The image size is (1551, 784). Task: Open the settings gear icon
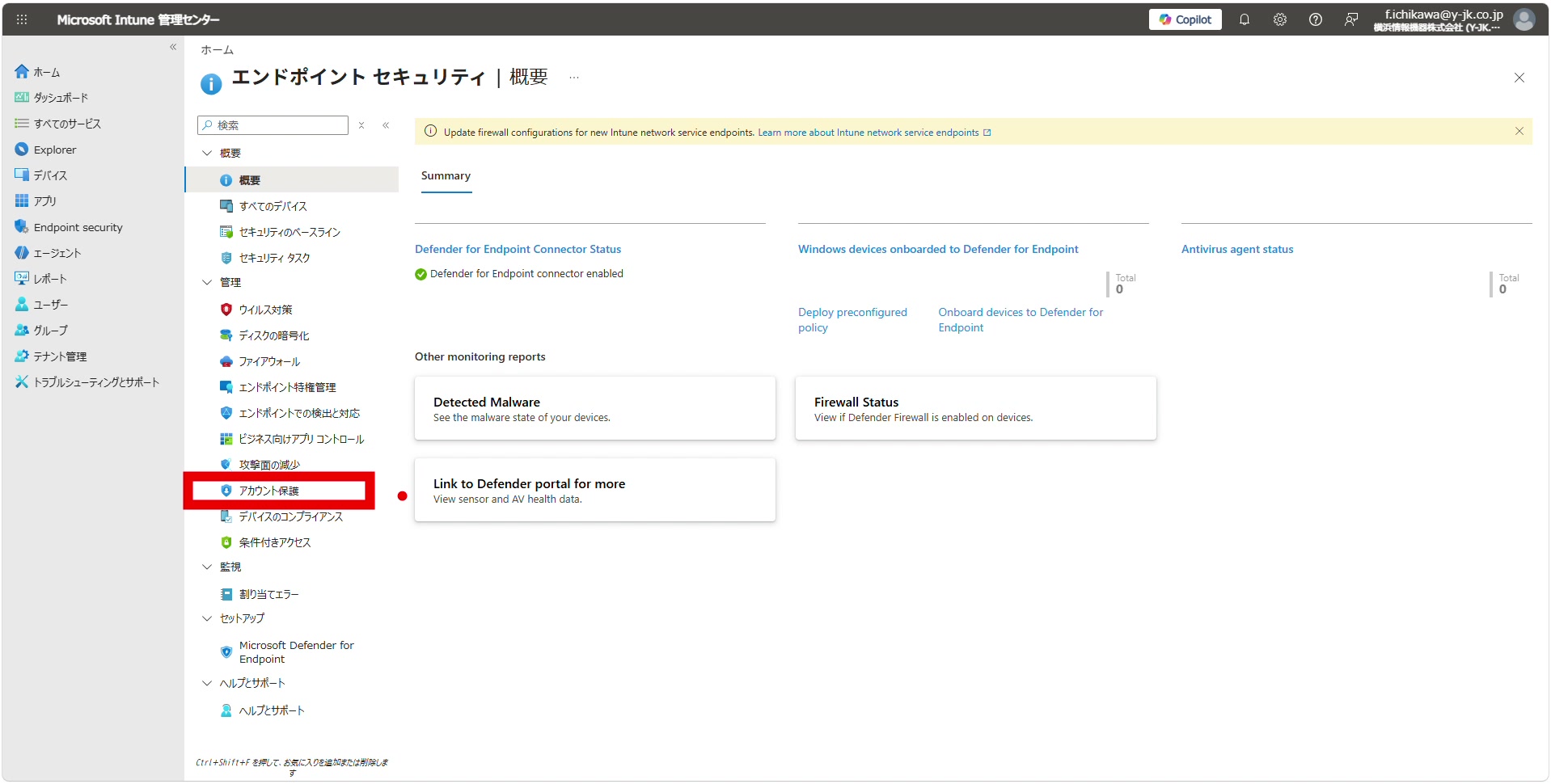[1279, 19]
